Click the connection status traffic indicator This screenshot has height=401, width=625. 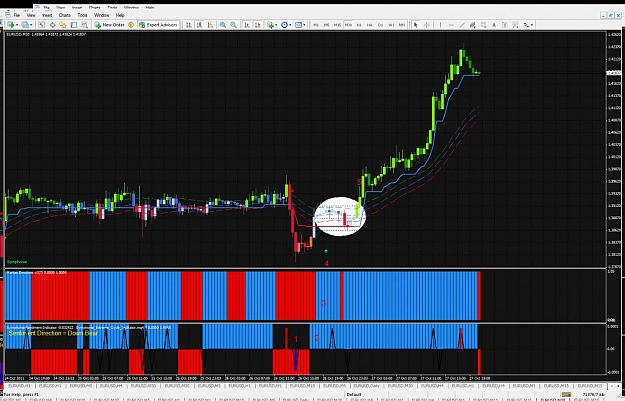[x=566, y=395]
